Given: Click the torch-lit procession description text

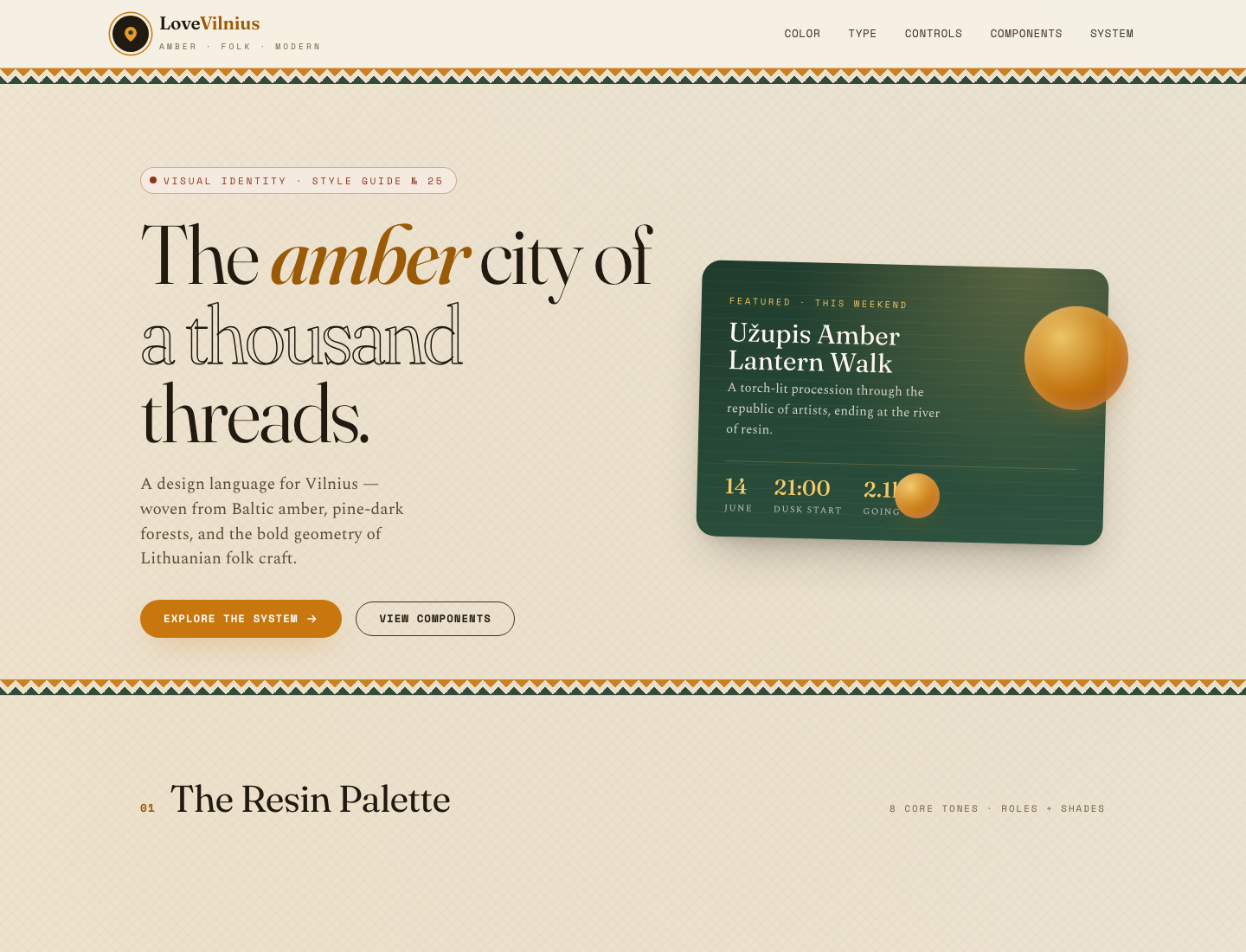Looking at the screenshot, I should coord(833,408).
